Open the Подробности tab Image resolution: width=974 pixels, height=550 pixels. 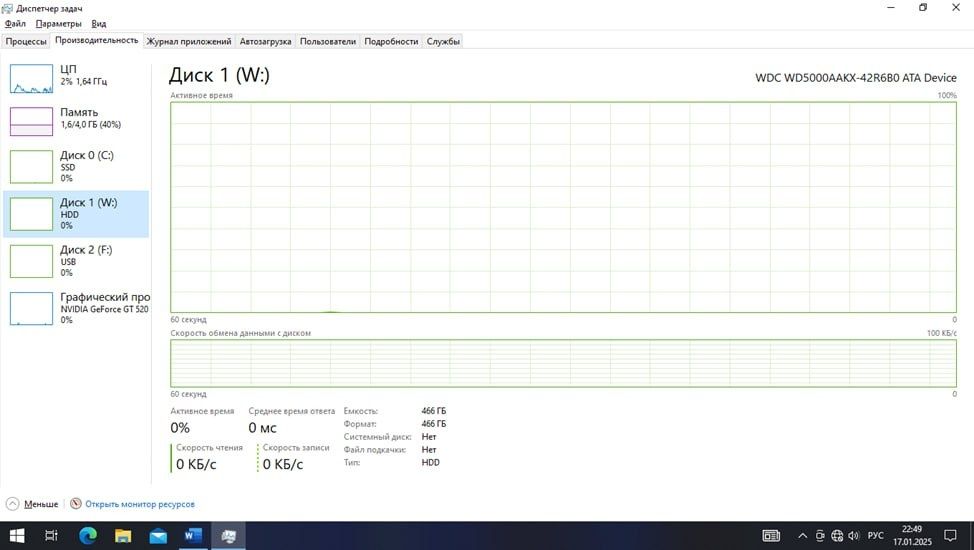(391, 42)
